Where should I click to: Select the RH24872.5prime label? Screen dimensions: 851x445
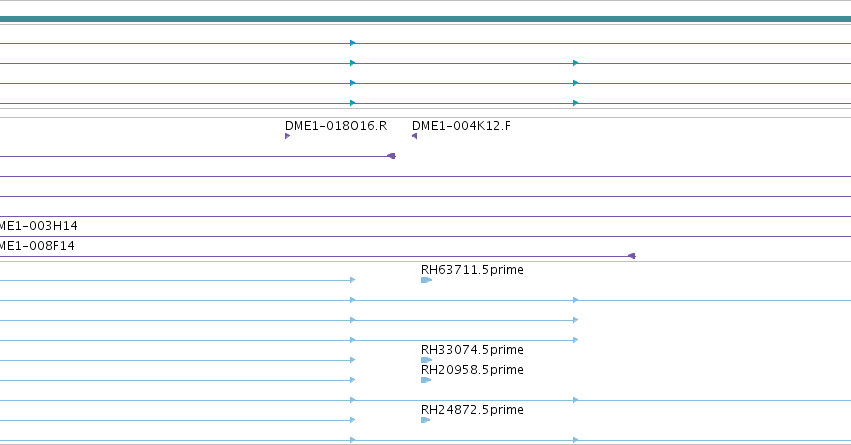point(472,410)
